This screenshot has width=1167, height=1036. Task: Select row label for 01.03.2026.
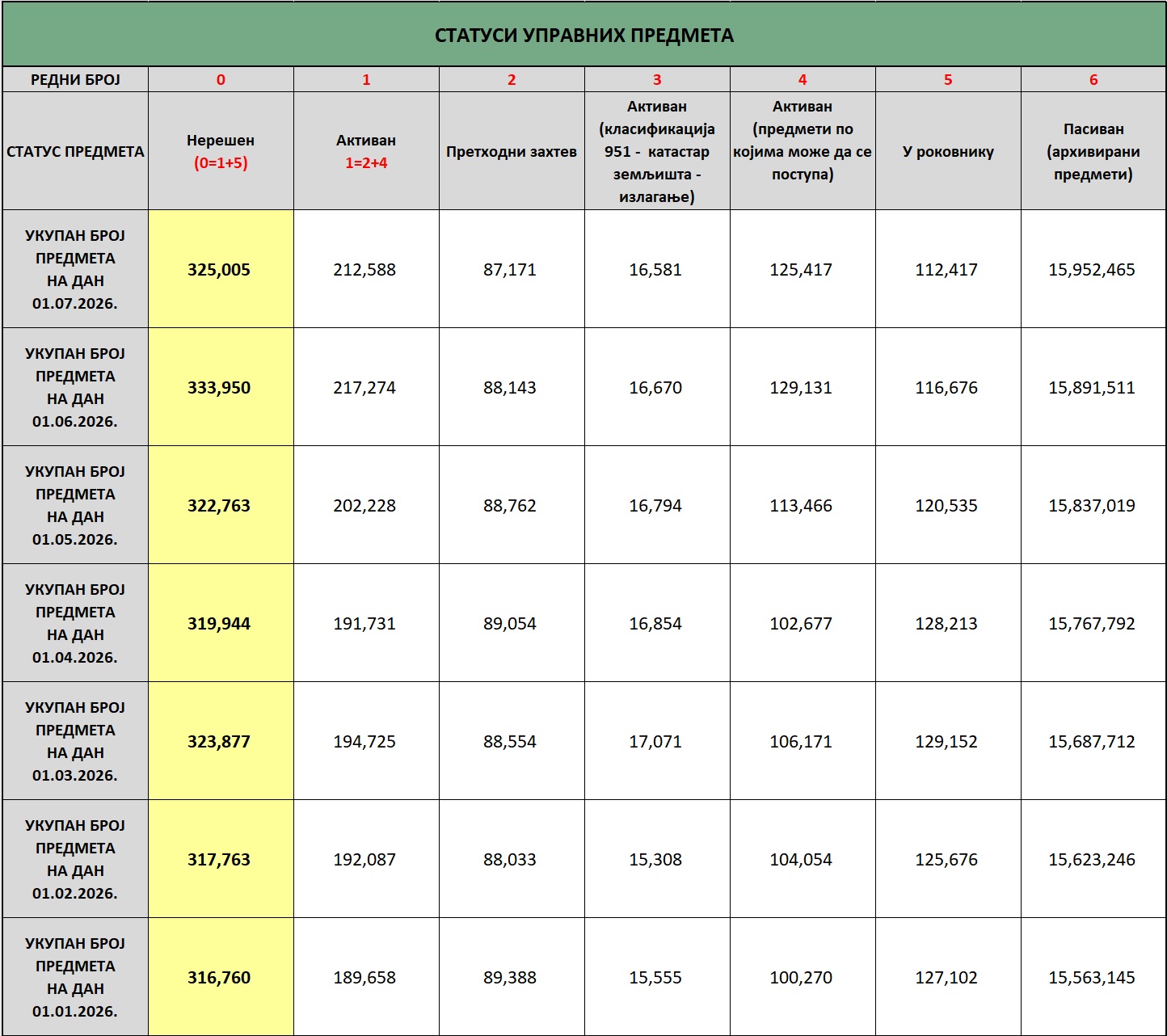click(x=75, y=741)
